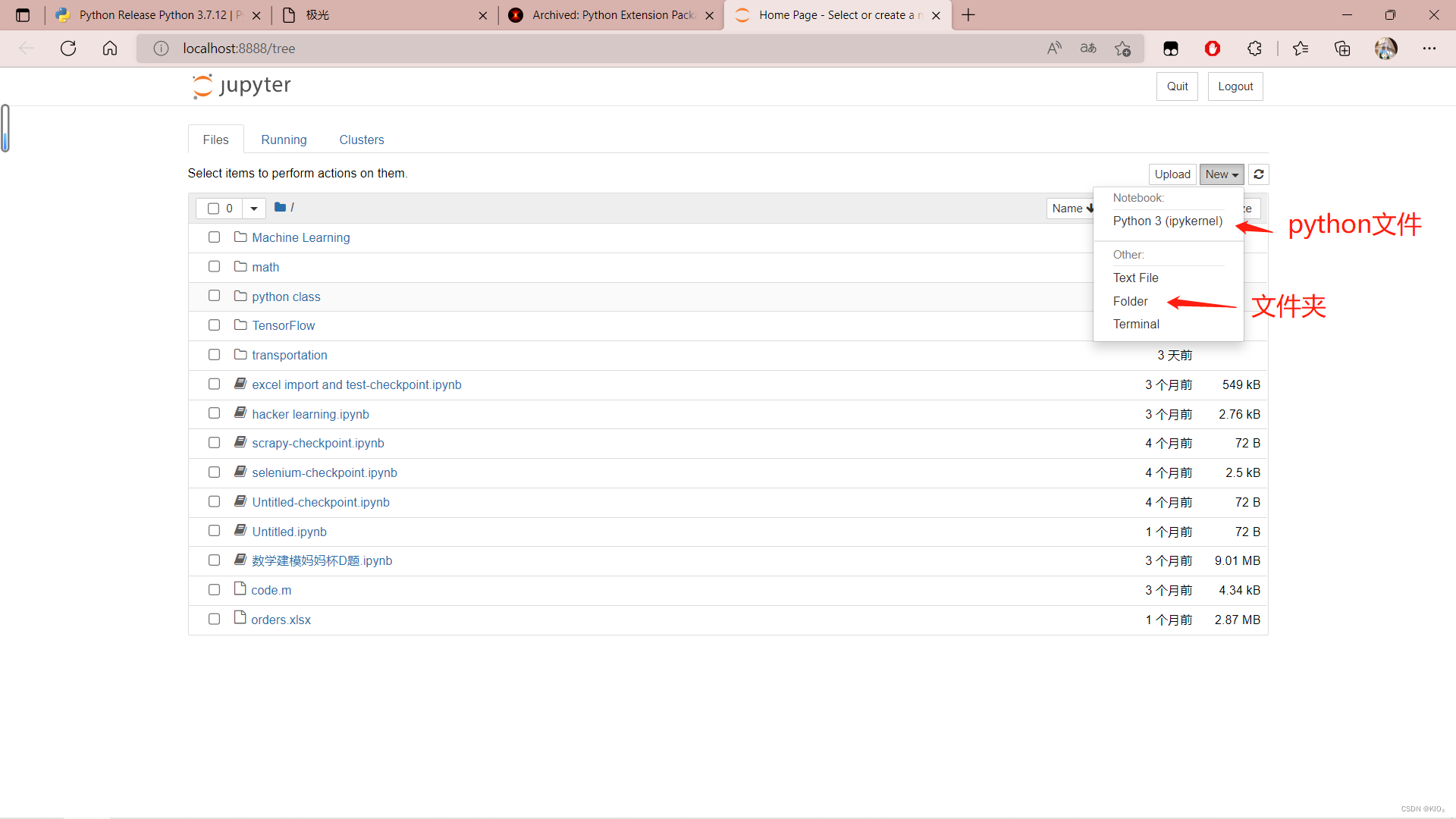The image size is (1456, 819).
Task: Expand the select-all dropdown caret
Action: pos(254,208)
